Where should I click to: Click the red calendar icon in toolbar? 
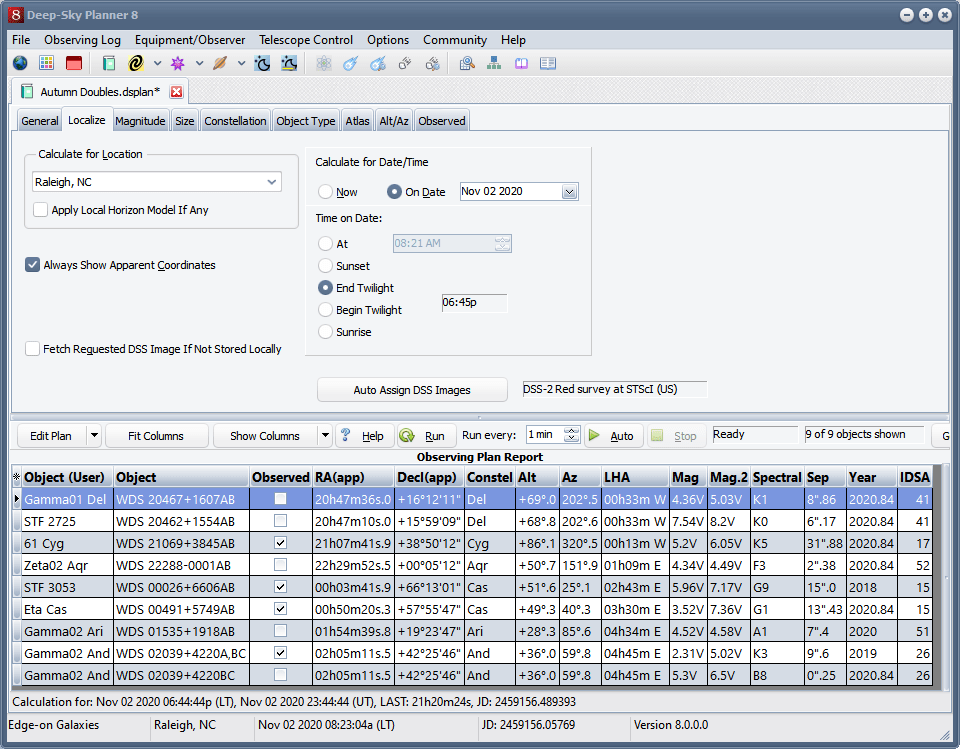click(73, 63)
